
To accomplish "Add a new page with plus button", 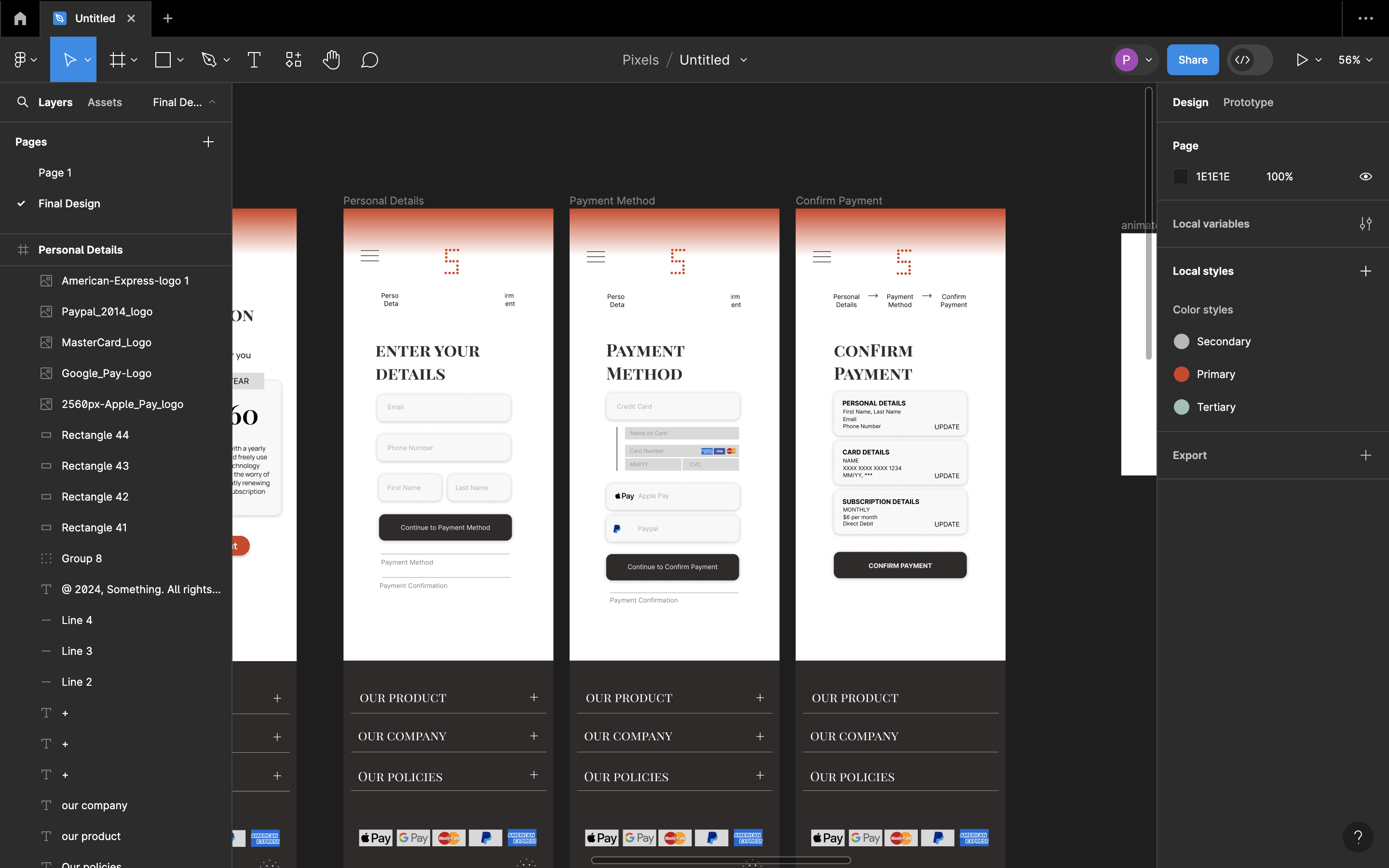I will click(208, 142).
